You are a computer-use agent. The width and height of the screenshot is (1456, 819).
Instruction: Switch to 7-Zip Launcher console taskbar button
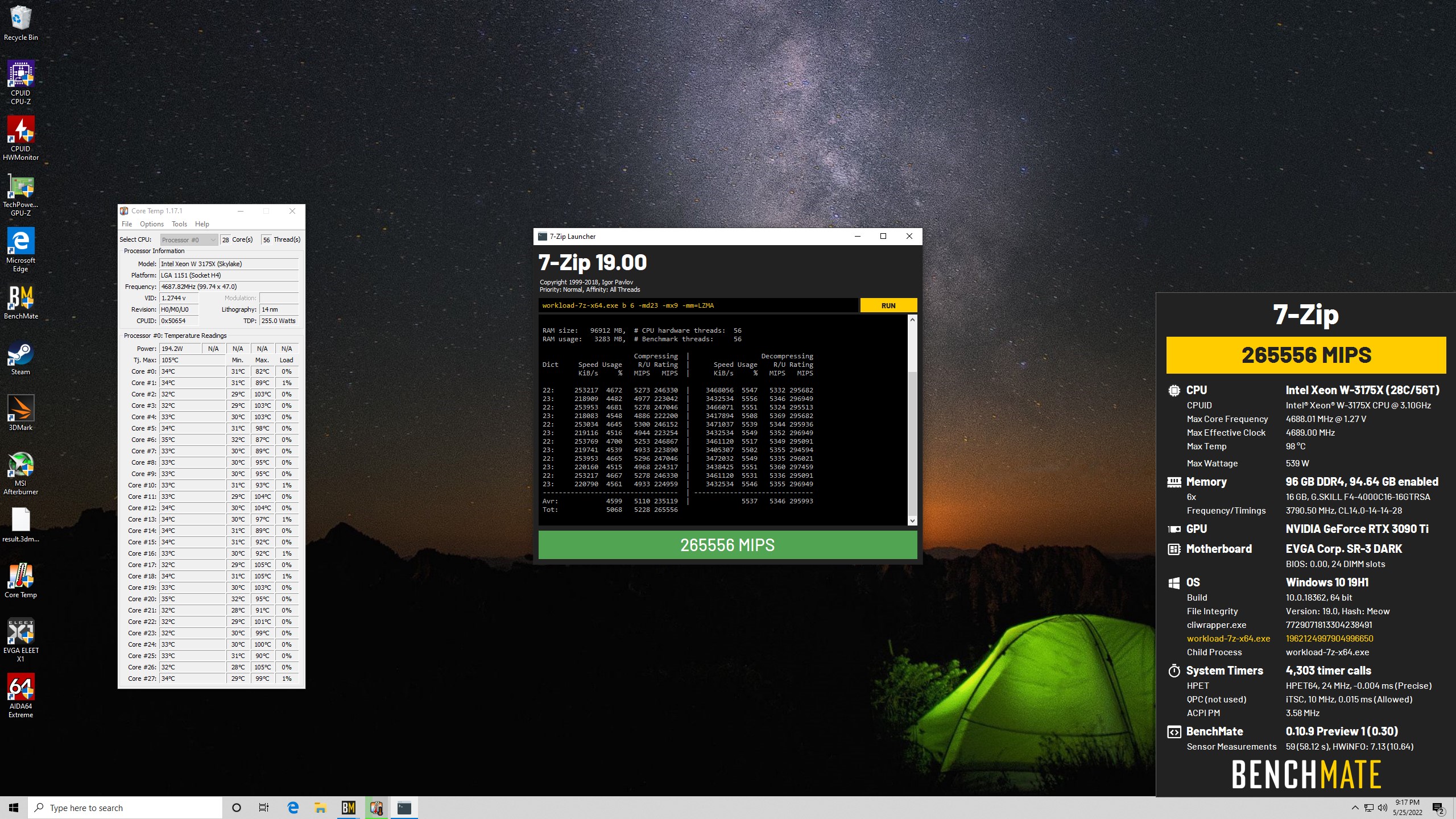(404, 808)
